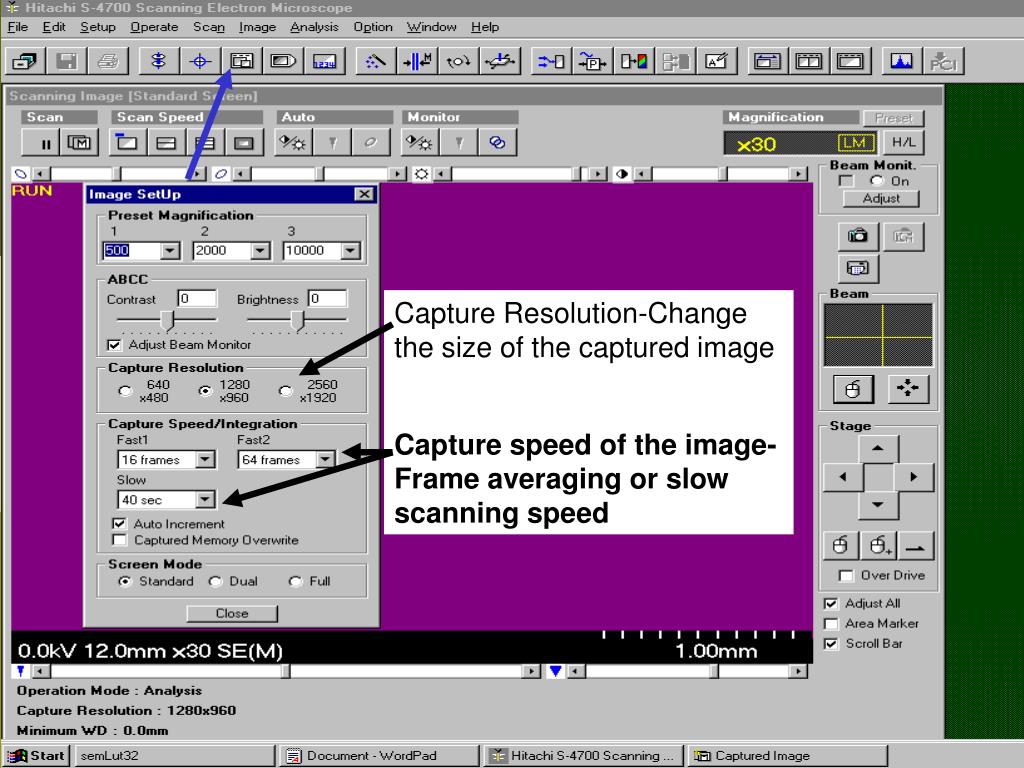
Task: Move stage up with the up arrow
Action: (878, 449)
